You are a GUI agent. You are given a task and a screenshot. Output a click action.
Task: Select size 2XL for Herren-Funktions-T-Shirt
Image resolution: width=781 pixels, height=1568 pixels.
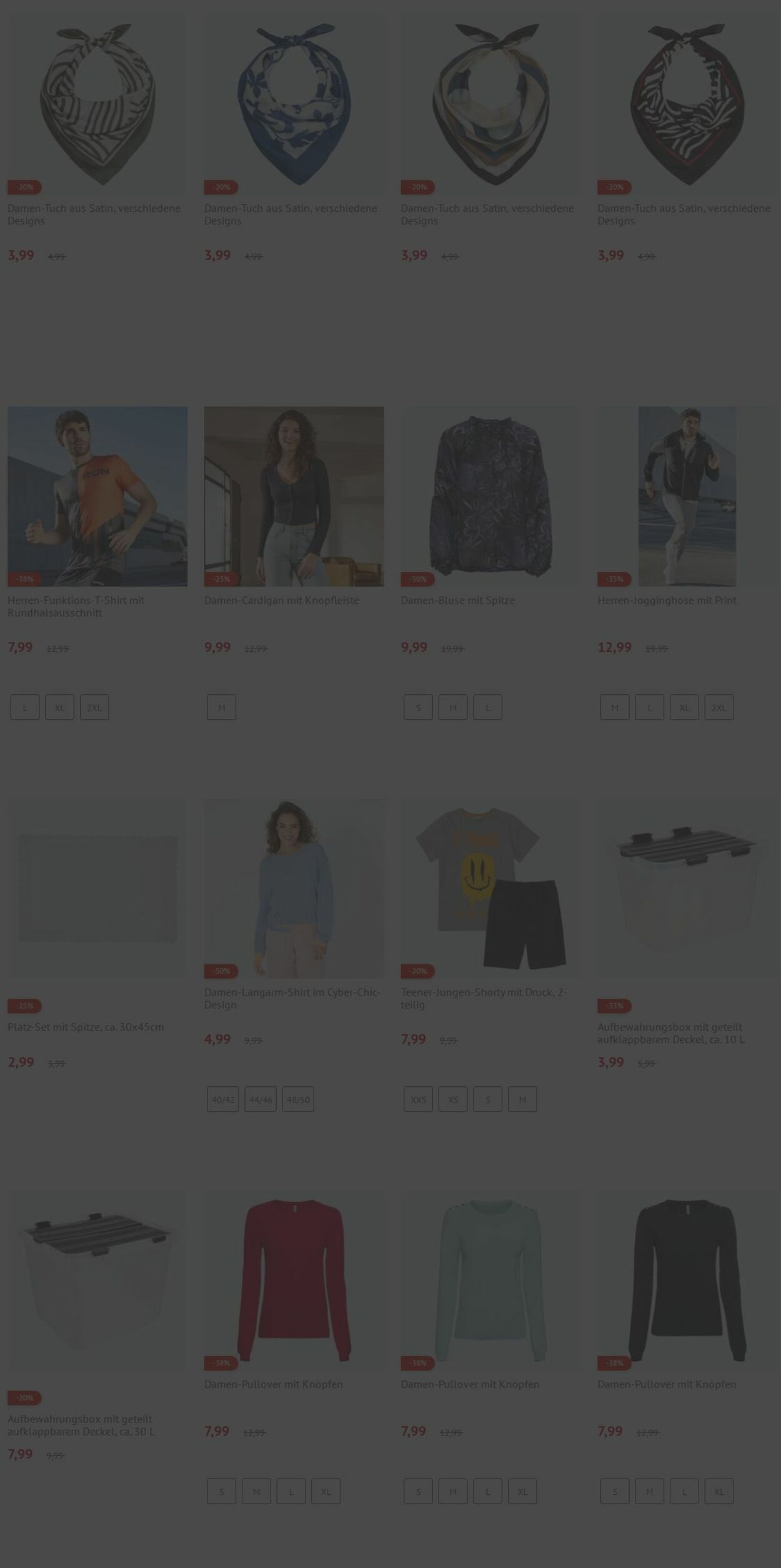(94, 707)
